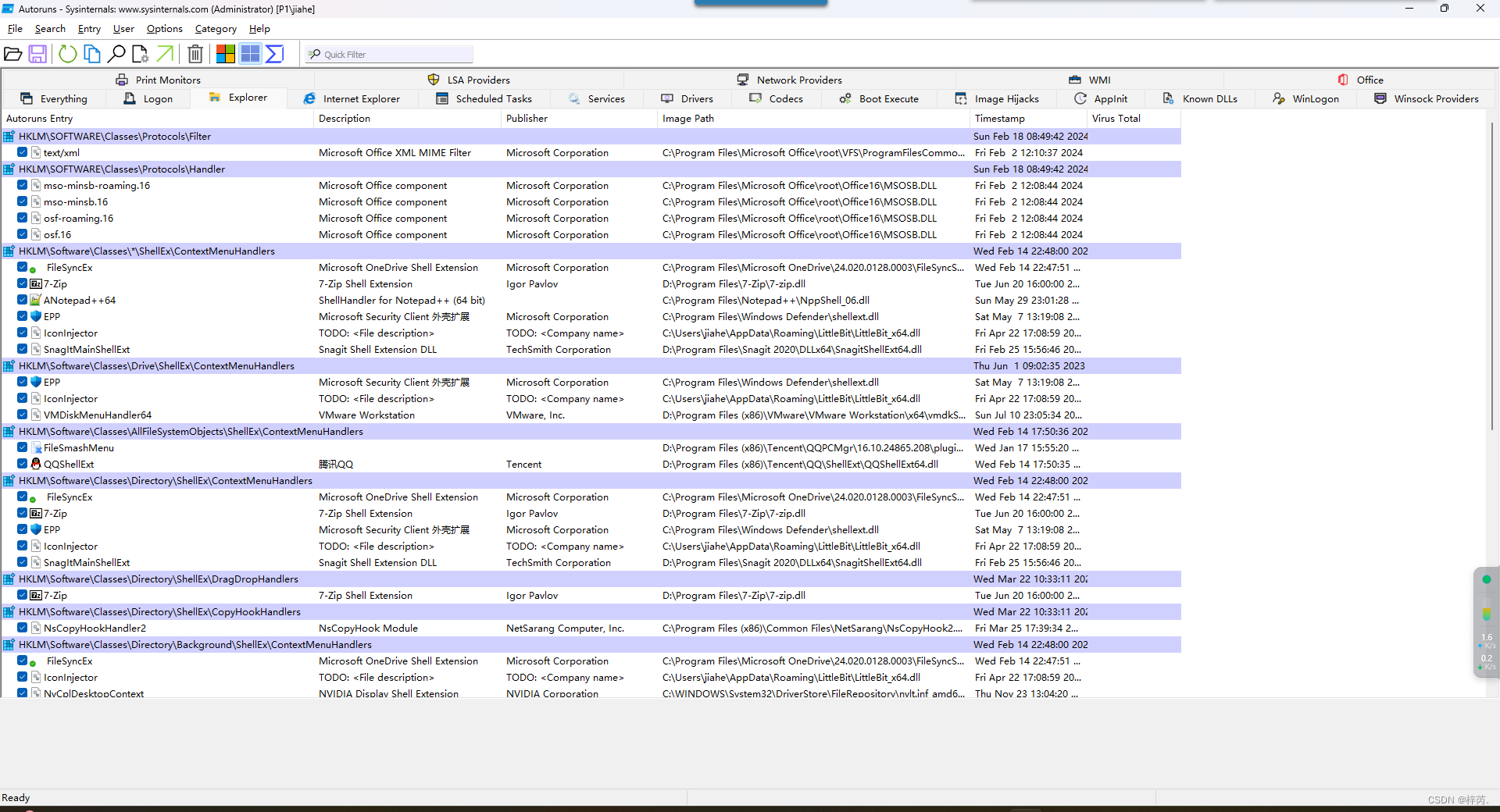Uncheck the text/xml entry checkbox
Screen dimensions: 1500x812
pos(23,152)
